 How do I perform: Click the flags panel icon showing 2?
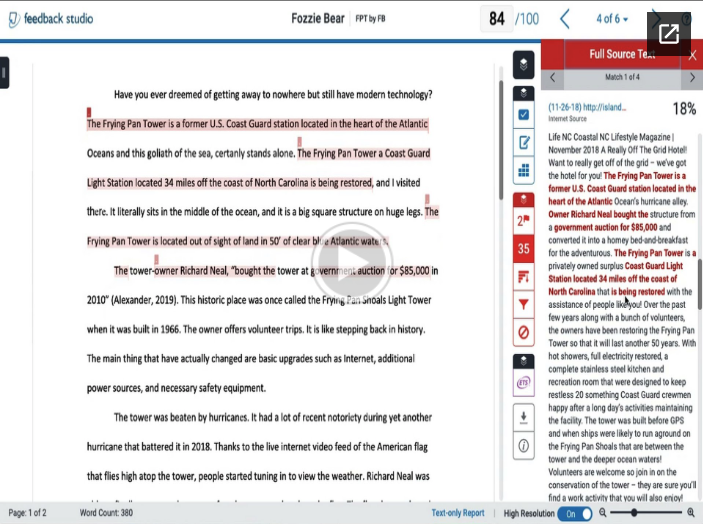[523, 221]
